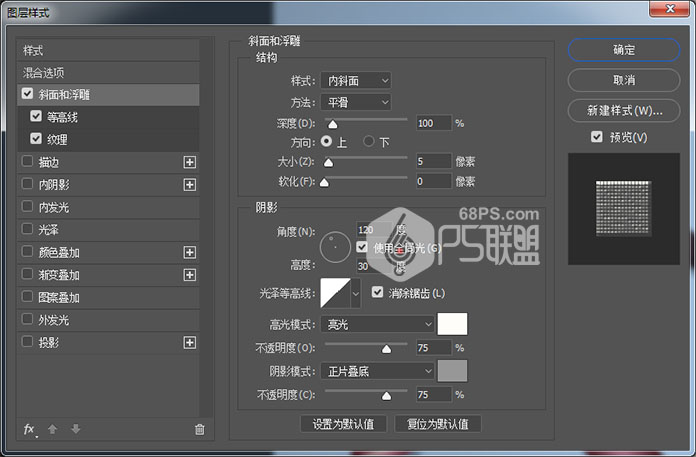Toggle the 使用全局光 checkbox
Viewport: 696px width, 457px height.
click(362, 247)
